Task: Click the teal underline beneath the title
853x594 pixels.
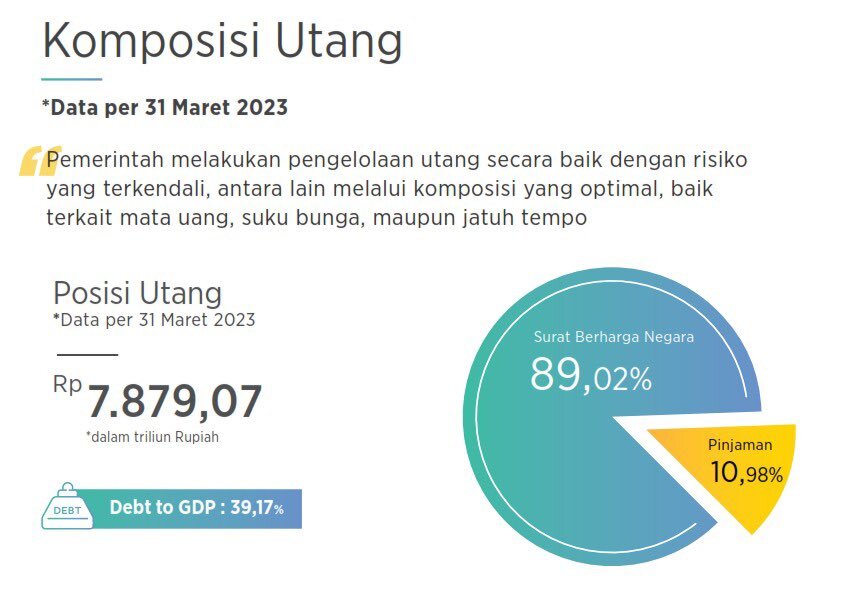Action: [x=71, y=78]
